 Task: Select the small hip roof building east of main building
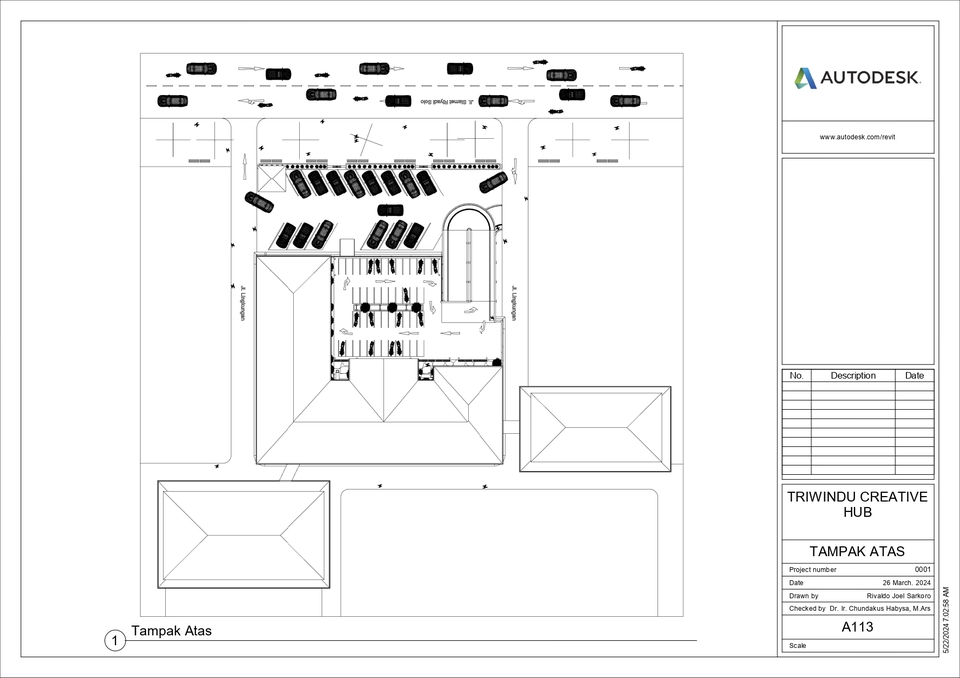(595, 429)
